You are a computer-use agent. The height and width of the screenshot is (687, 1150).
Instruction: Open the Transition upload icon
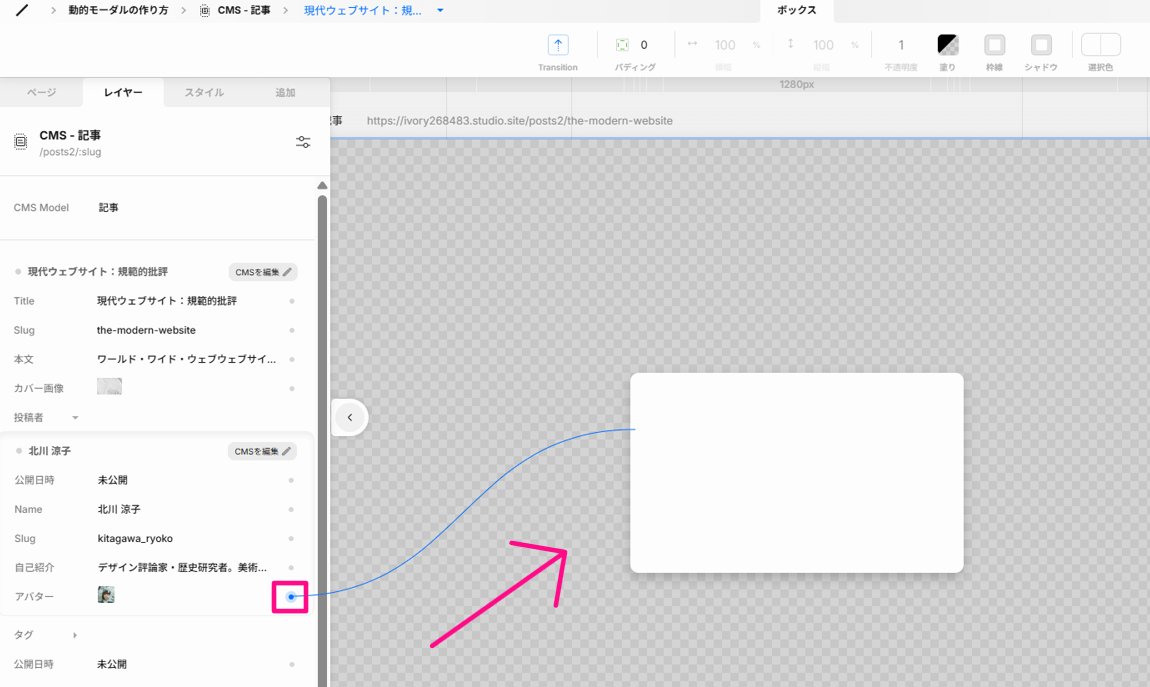click(x=558, y=45)
